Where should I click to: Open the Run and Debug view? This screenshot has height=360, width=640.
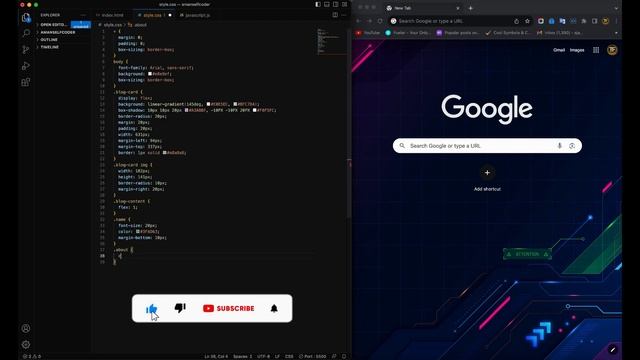[x=26, y=66]
